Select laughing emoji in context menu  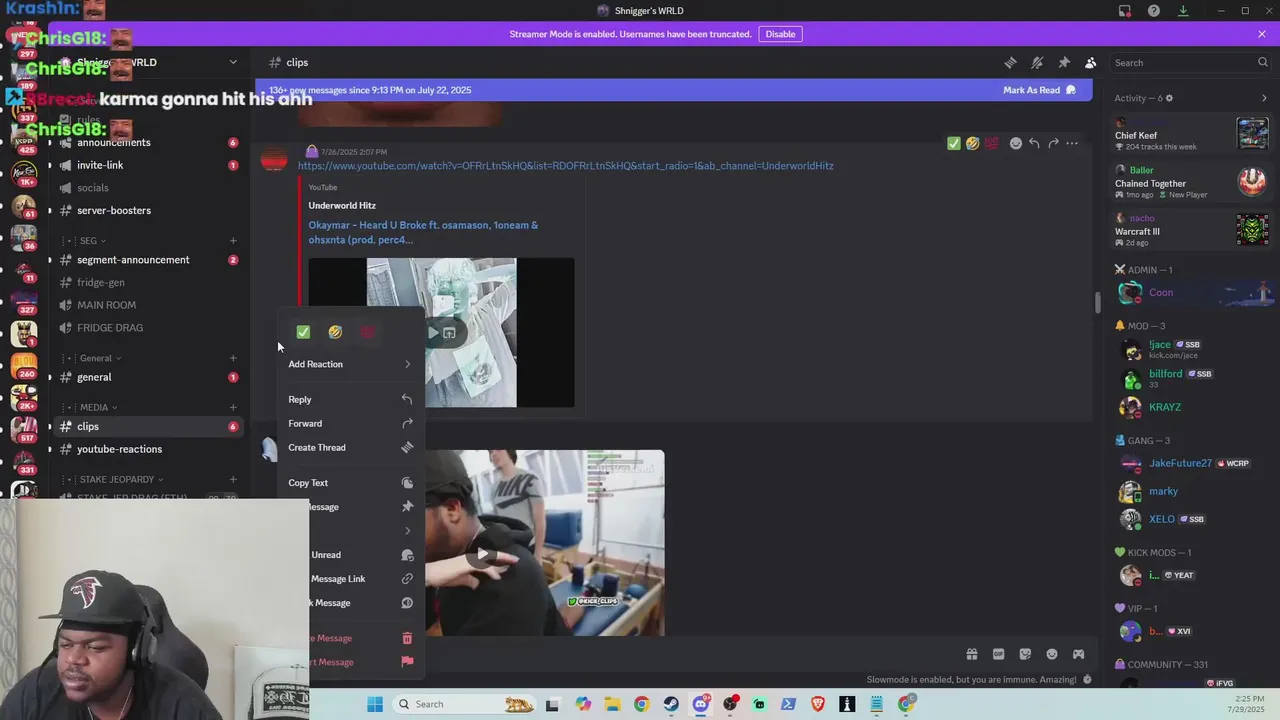pyautogui.click(x=335, y=332)
